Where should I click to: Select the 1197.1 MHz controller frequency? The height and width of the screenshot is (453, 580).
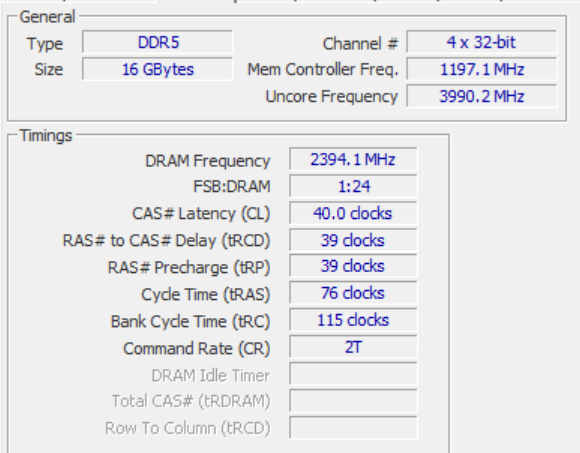pyautogui.click(x=482, y=69)
